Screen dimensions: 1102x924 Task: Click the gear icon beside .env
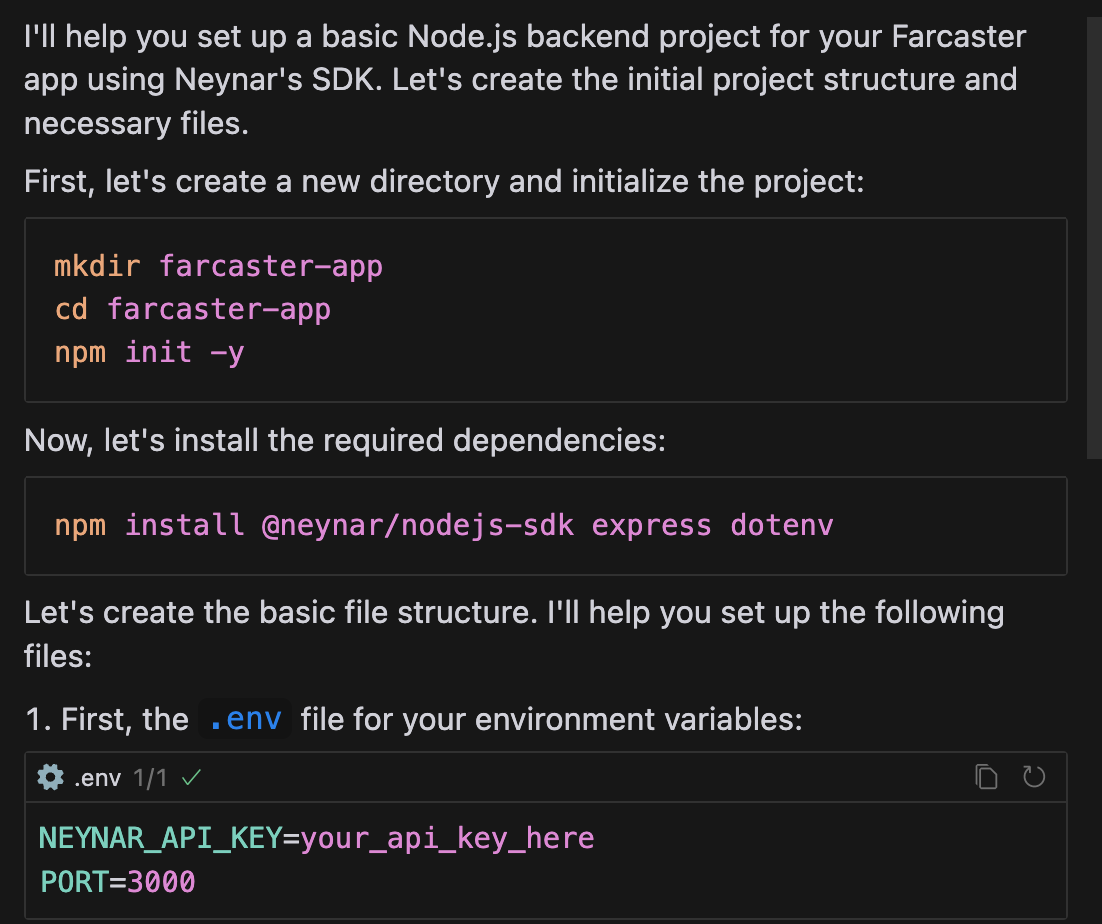coord(51,777)
